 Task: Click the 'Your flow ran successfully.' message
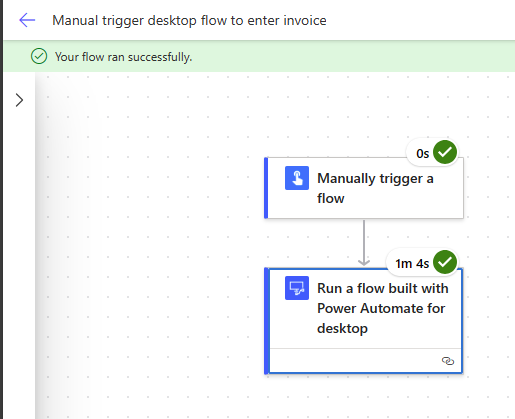123,57
